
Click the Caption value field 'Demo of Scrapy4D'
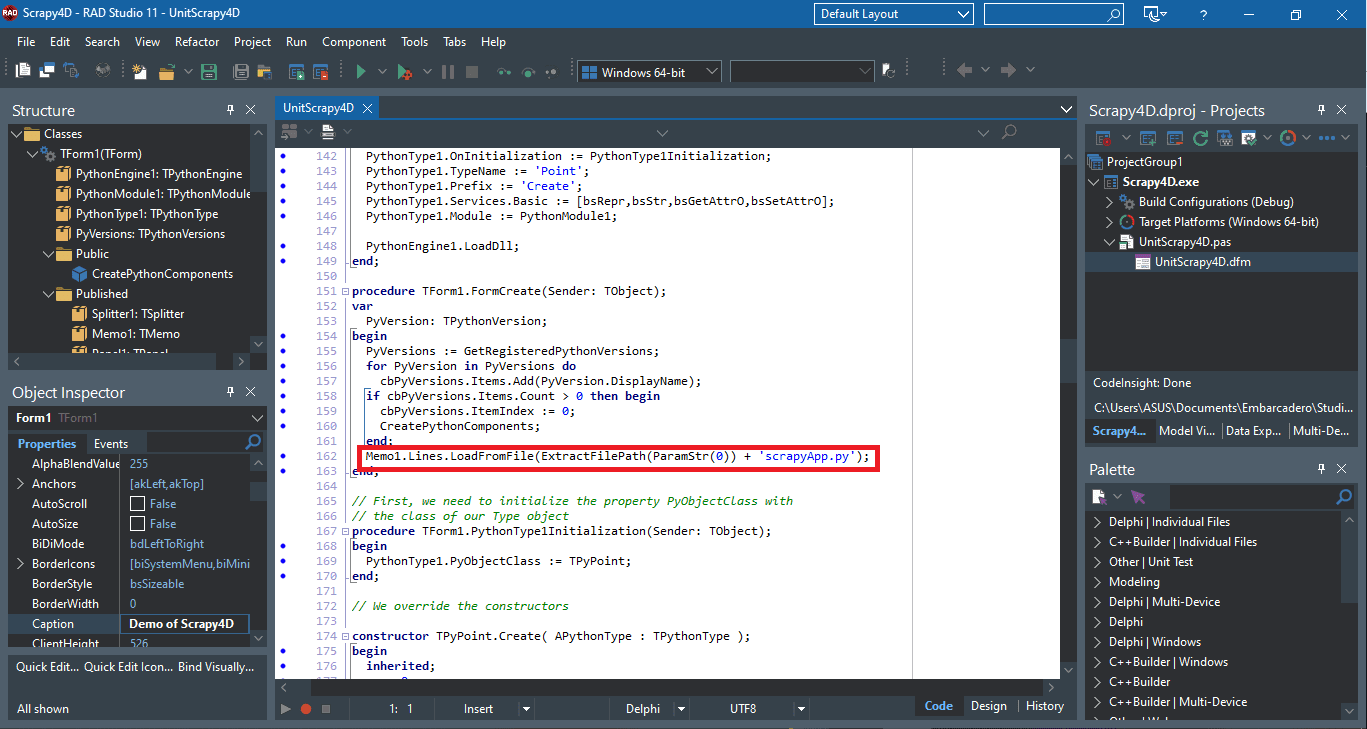(x=184, y=624)
